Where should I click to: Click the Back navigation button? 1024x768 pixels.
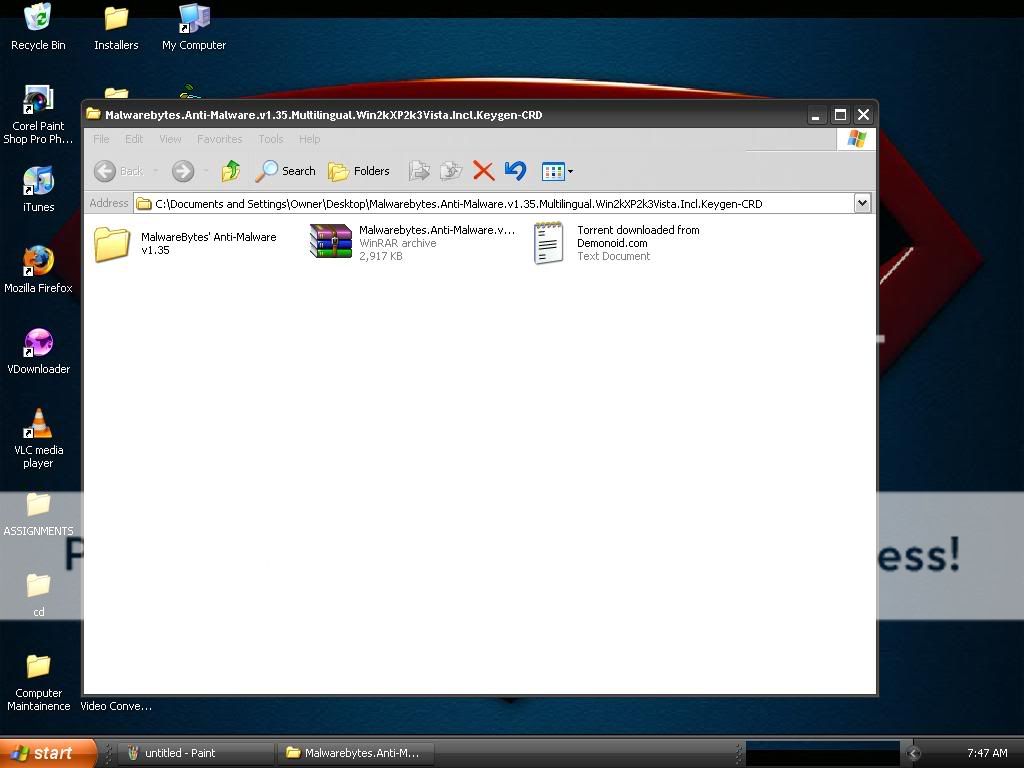[119, 171]
